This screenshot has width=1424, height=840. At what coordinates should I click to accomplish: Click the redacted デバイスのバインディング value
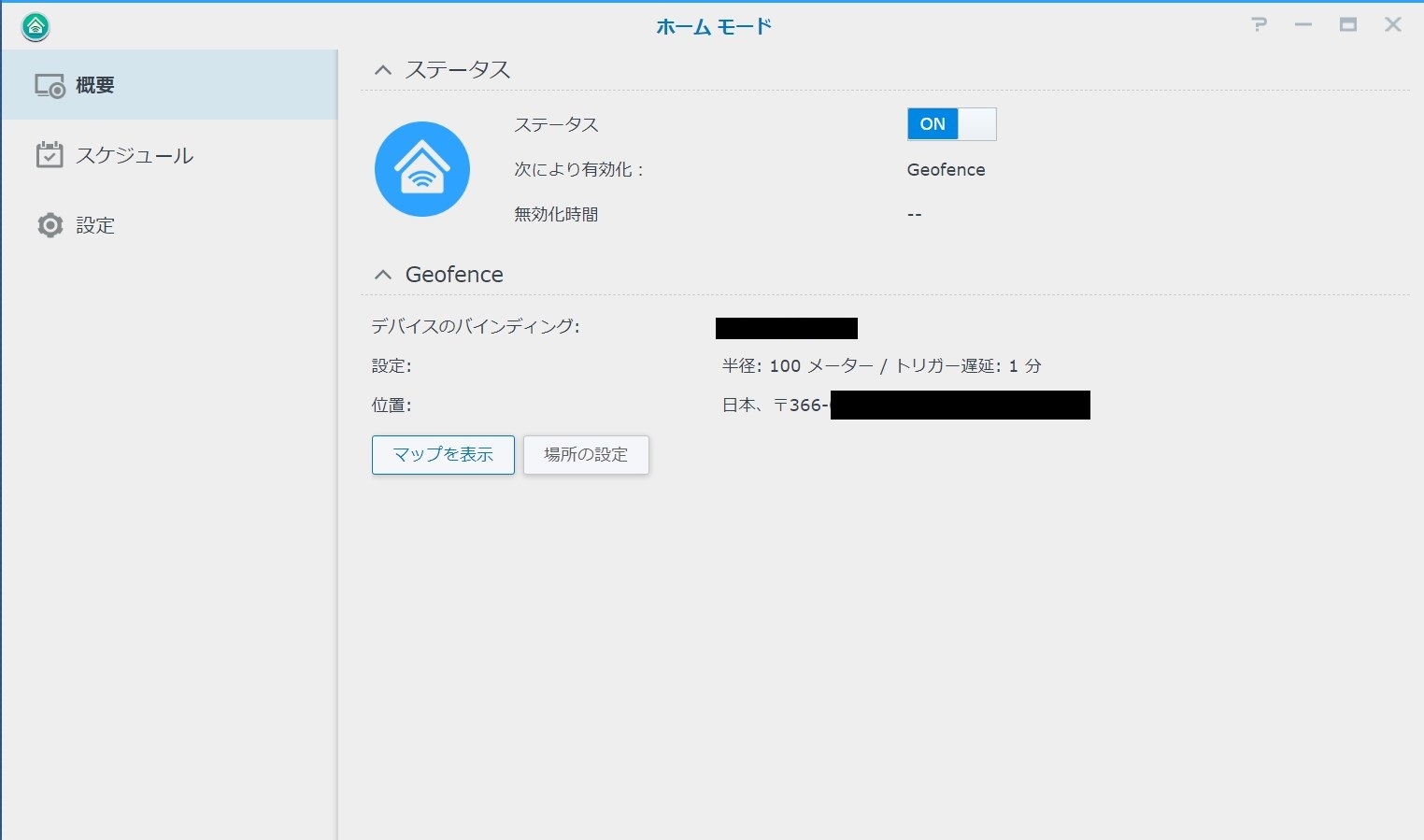[x=786, y=328]
